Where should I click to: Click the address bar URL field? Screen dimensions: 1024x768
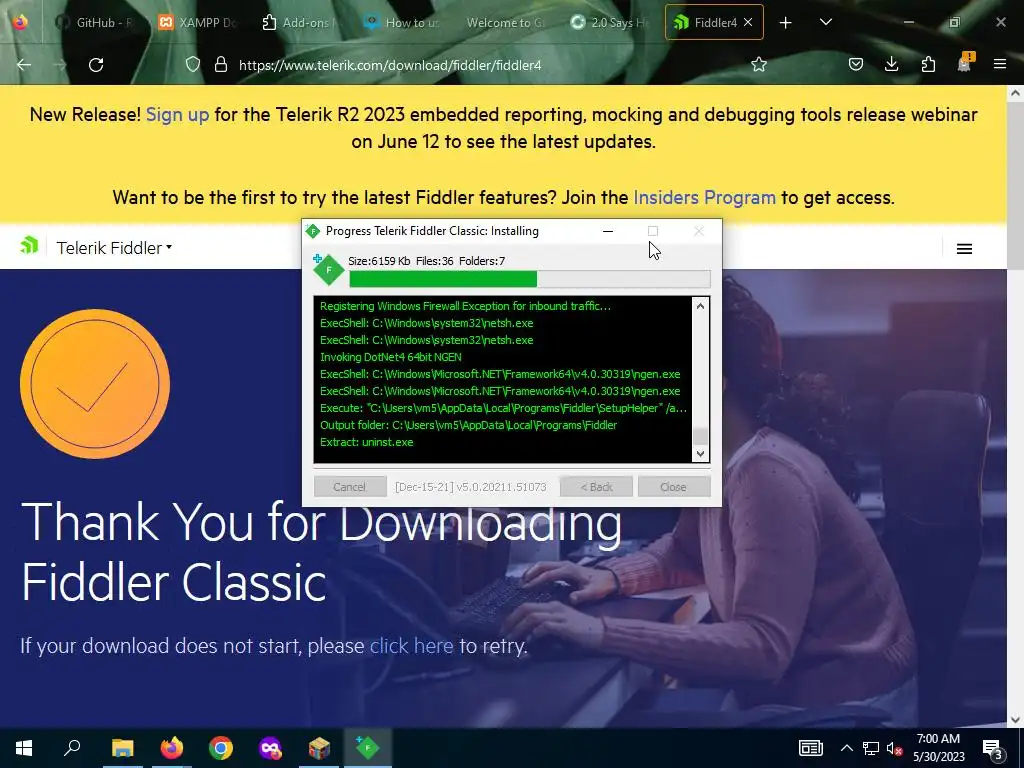click(x=483, y=65)
